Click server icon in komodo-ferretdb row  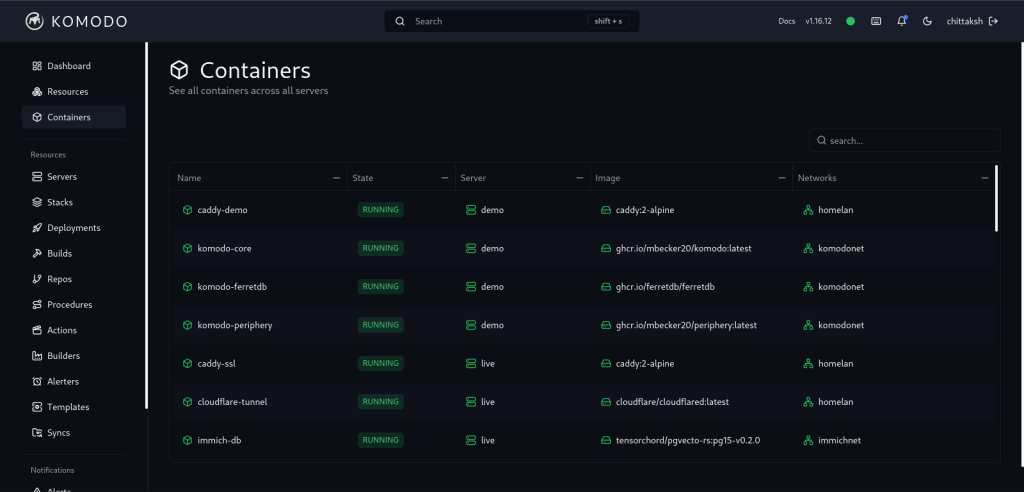pyautogui.click(x=471, y=287)
